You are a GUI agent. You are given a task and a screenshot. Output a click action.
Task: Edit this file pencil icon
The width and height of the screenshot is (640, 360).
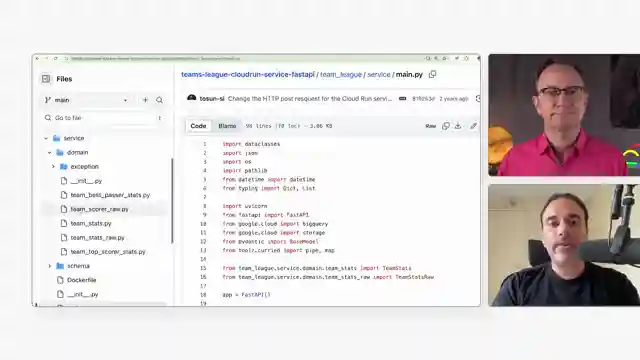pyautogui.click(x=473, y=126)
